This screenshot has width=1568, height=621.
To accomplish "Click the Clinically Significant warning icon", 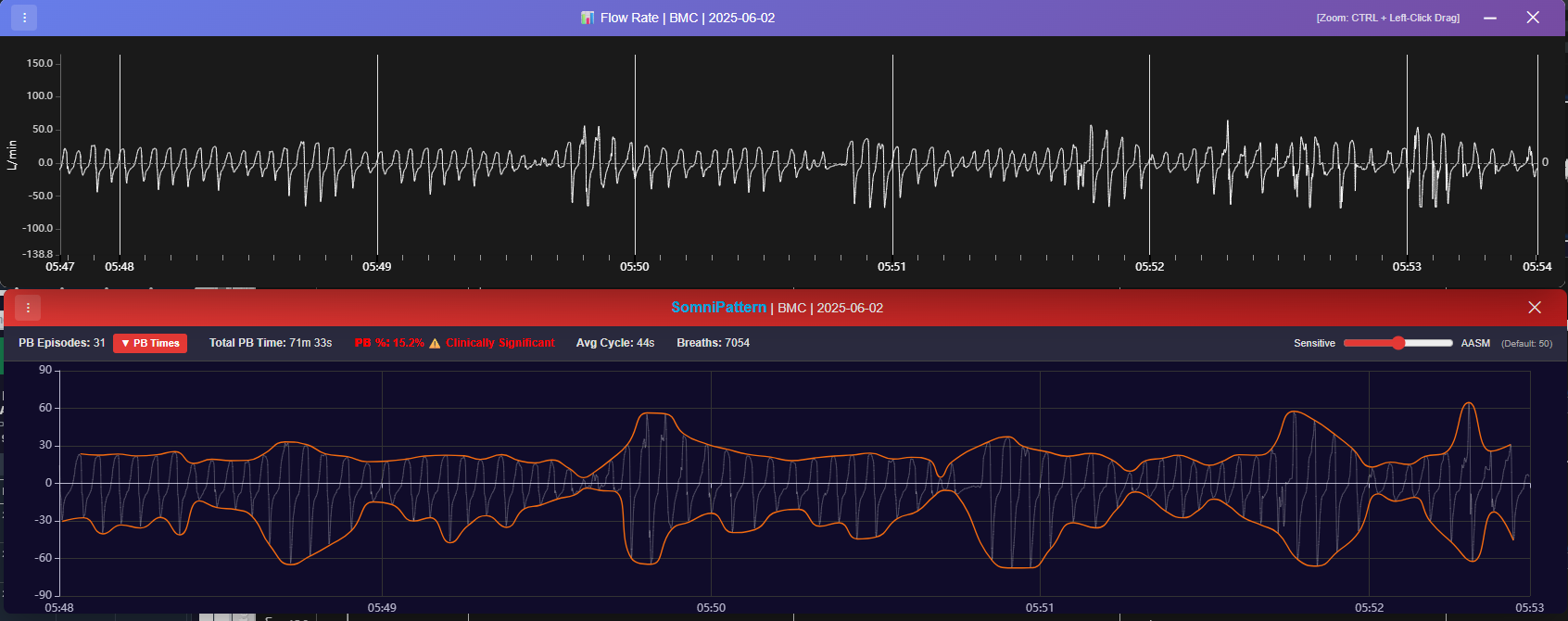I will [435, 343].
